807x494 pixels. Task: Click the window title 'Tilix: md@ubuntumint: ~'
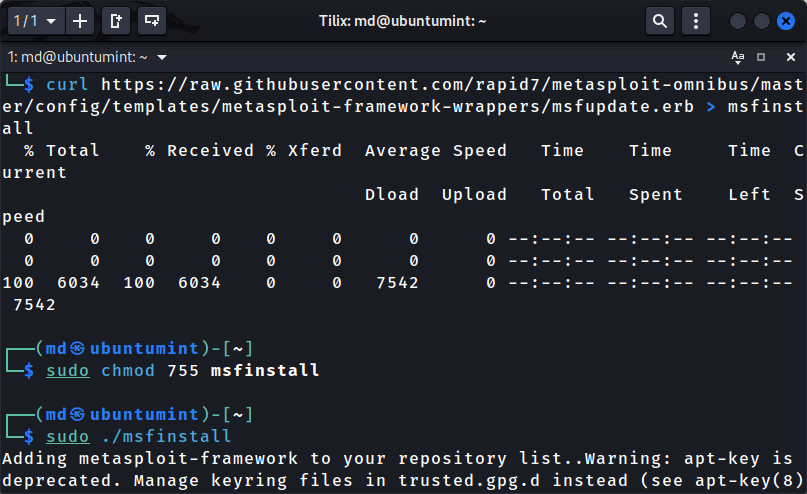(402, 21)
